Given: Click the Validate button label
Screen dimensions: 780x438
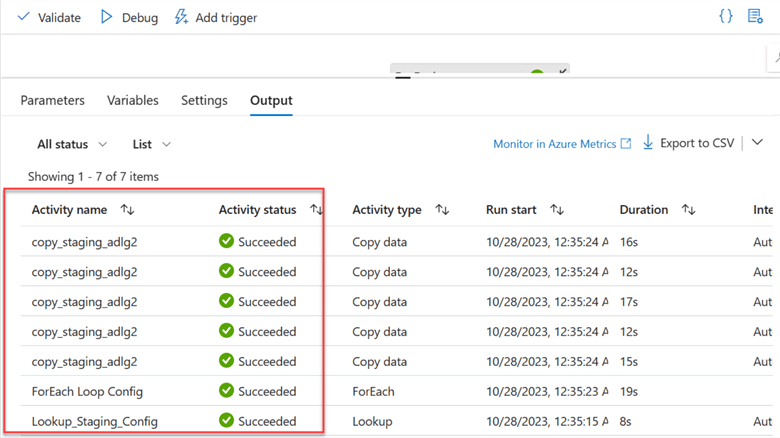Looking at the screenshot, I should tap(59, 18).
